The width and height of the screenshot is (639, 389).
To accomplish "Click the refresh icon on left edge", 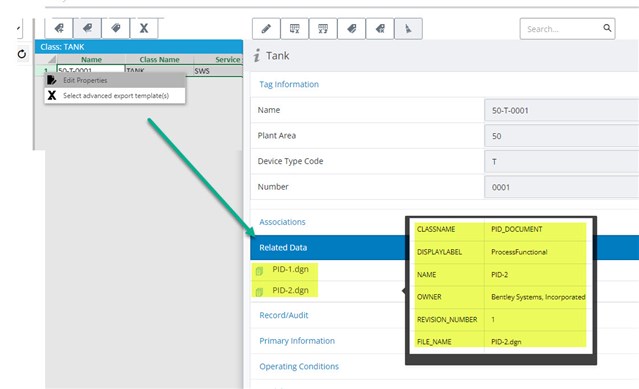I will (x=22, y=54).
